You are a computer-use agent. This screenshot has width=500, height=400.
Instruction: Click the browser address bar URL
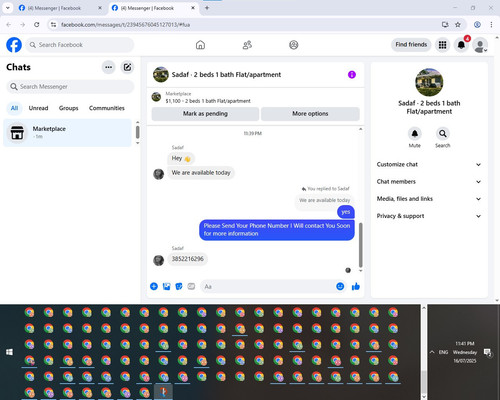[x=125, y=25]
